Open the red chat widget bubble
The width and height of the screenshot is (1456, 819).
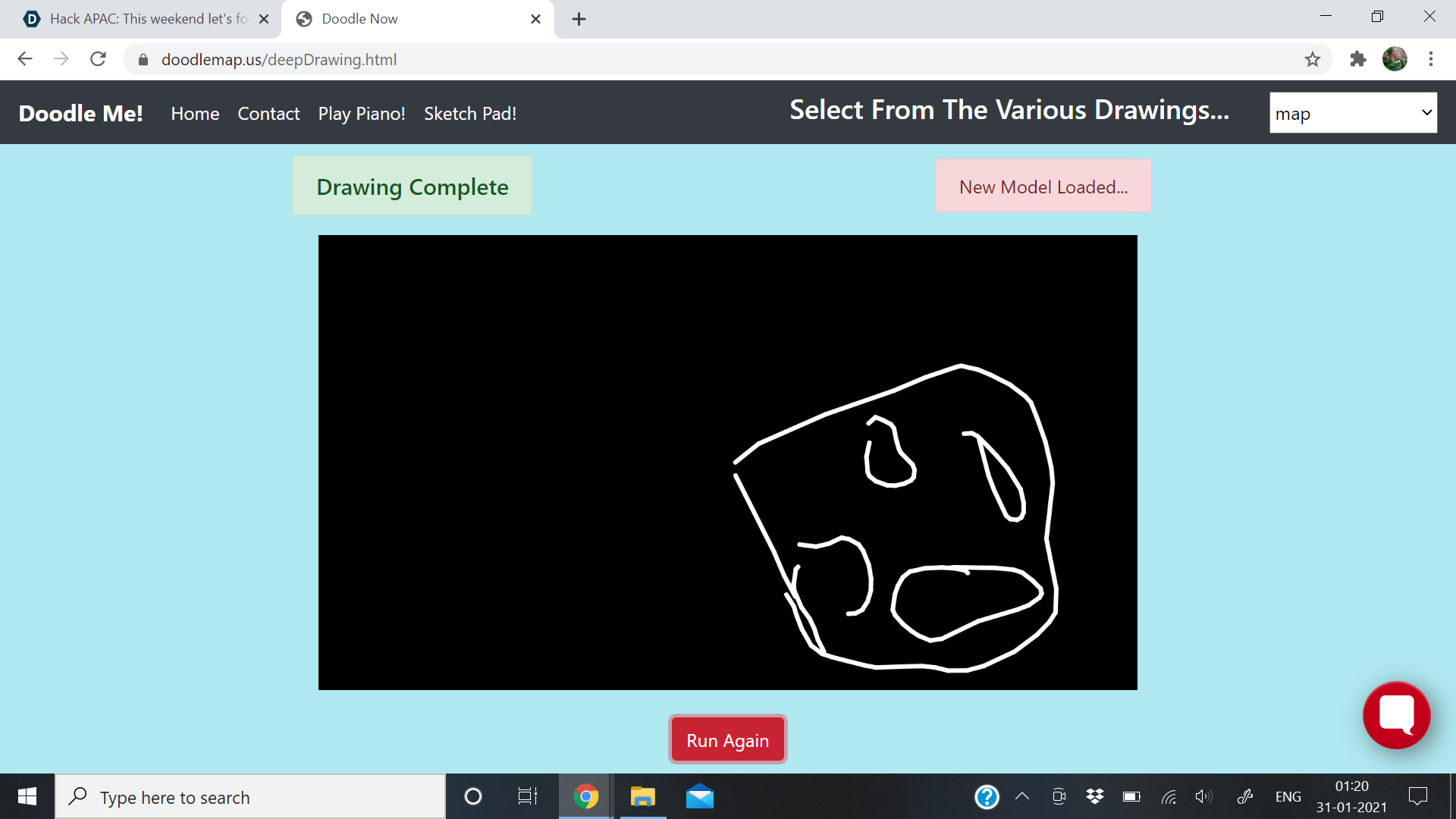point(1396,715)
